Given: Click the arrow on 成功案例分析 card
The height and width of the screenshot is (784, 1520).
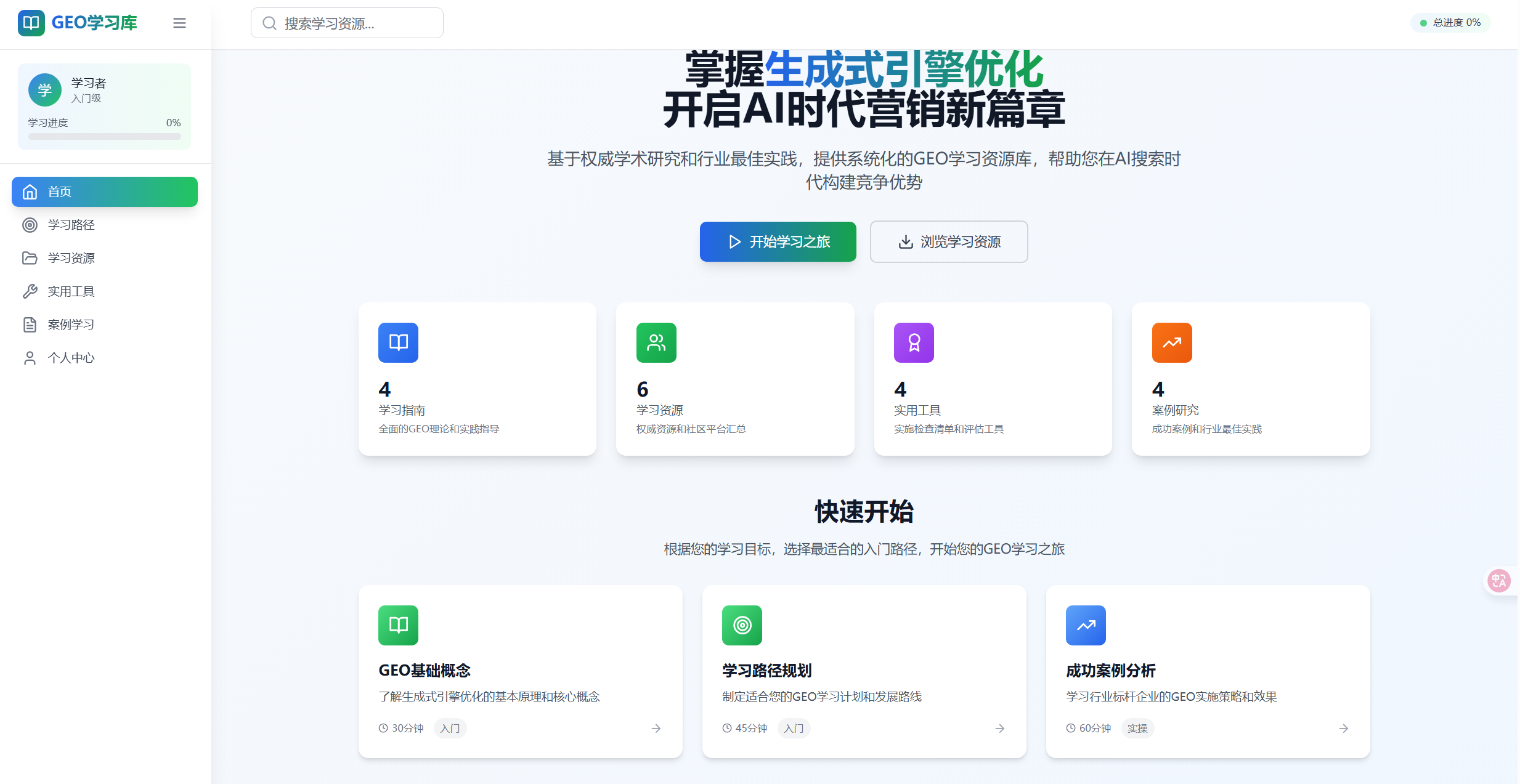Looking at the screenshot, I should (1343, 729).
